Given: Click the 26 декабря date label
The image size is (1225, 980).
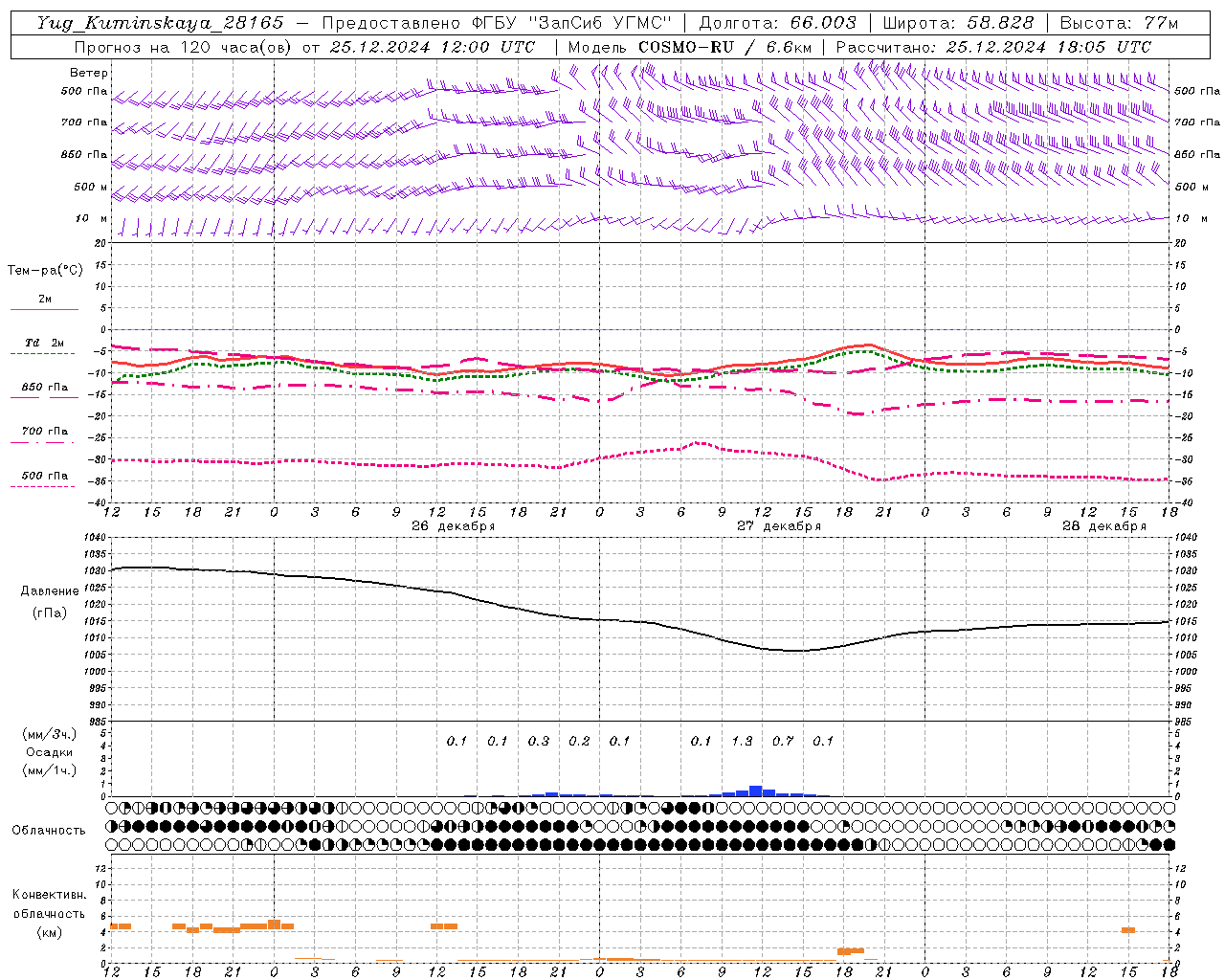Looking at the screenshot, I should pos(453,526).
